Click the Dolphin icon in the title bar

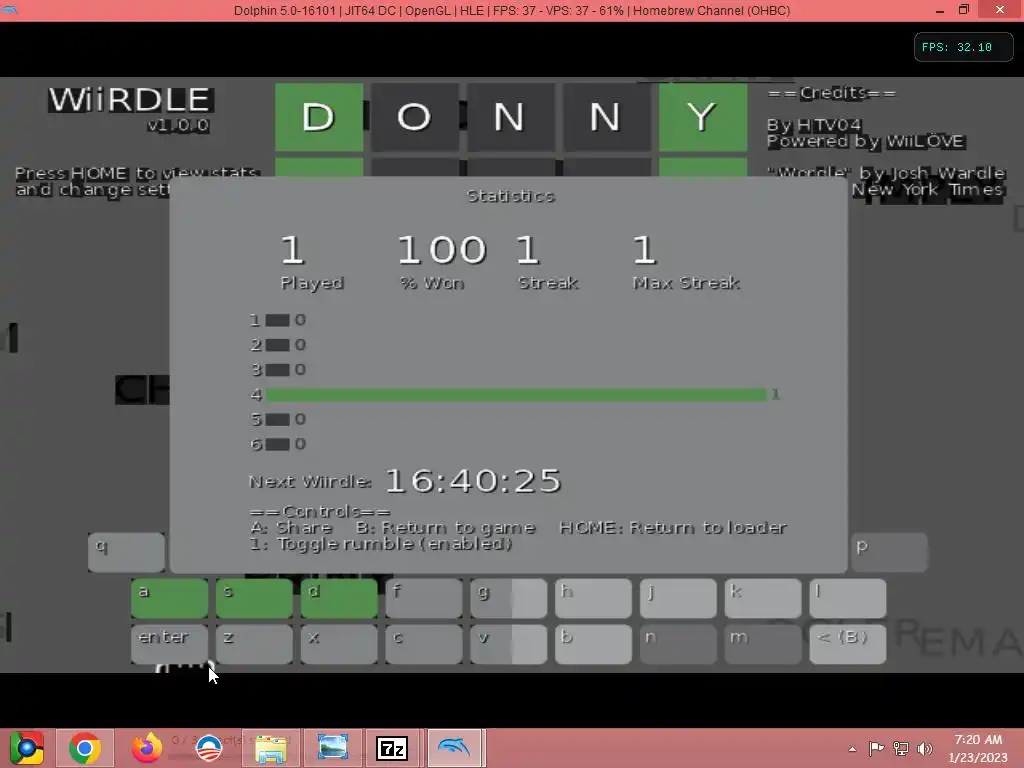click(x=10, y=10)
